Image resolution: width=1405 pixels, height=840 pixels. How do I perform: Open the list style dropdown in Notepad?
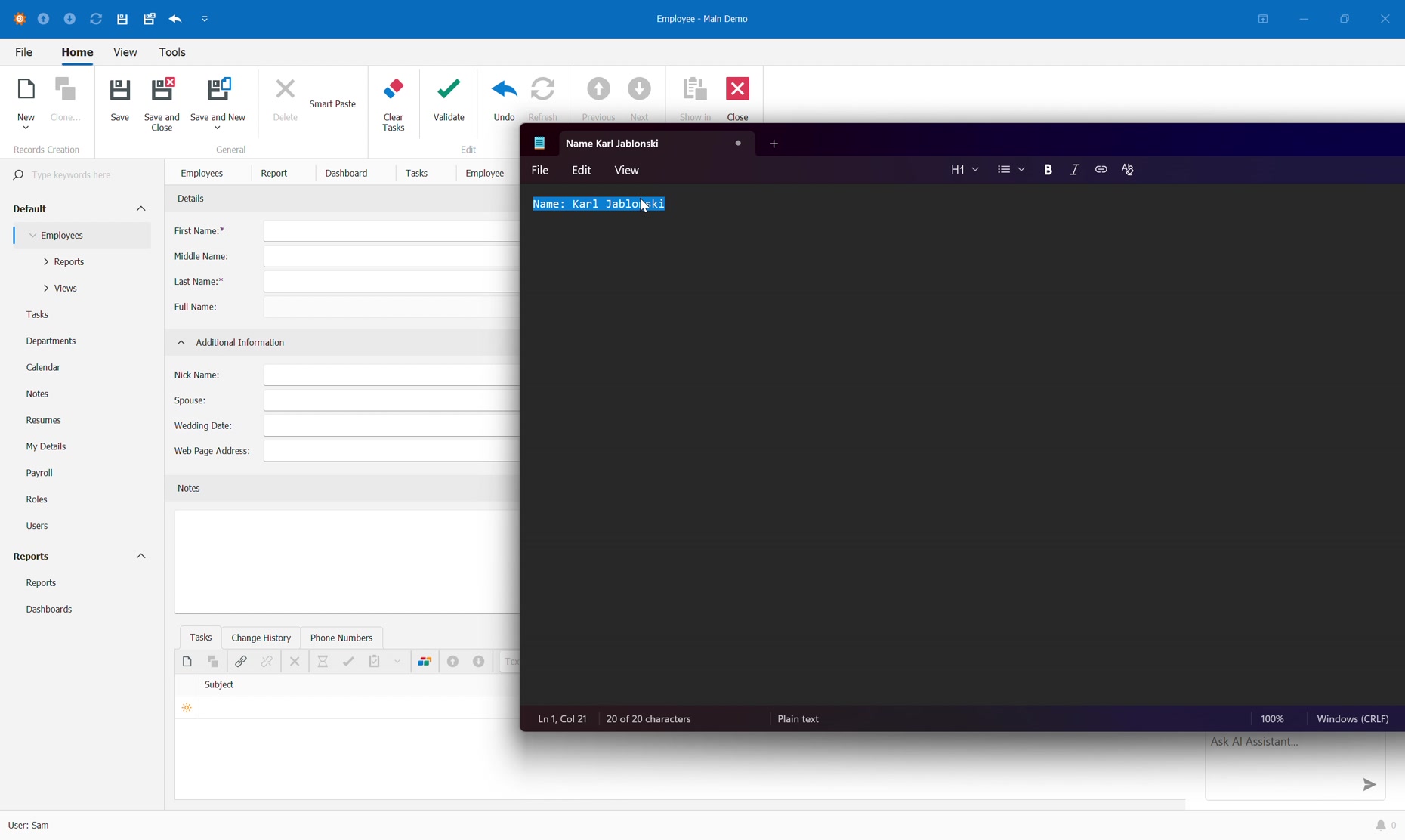click(1011, 170)
